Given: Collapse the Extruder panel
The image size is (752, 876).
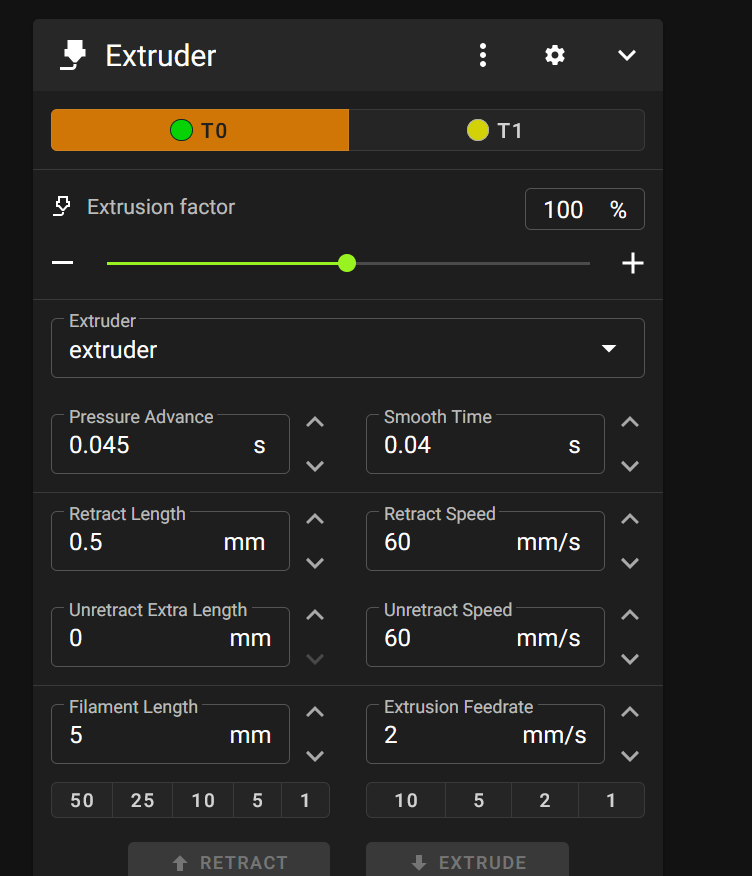Looking at the screenshot, I should (x=627, y=55).
